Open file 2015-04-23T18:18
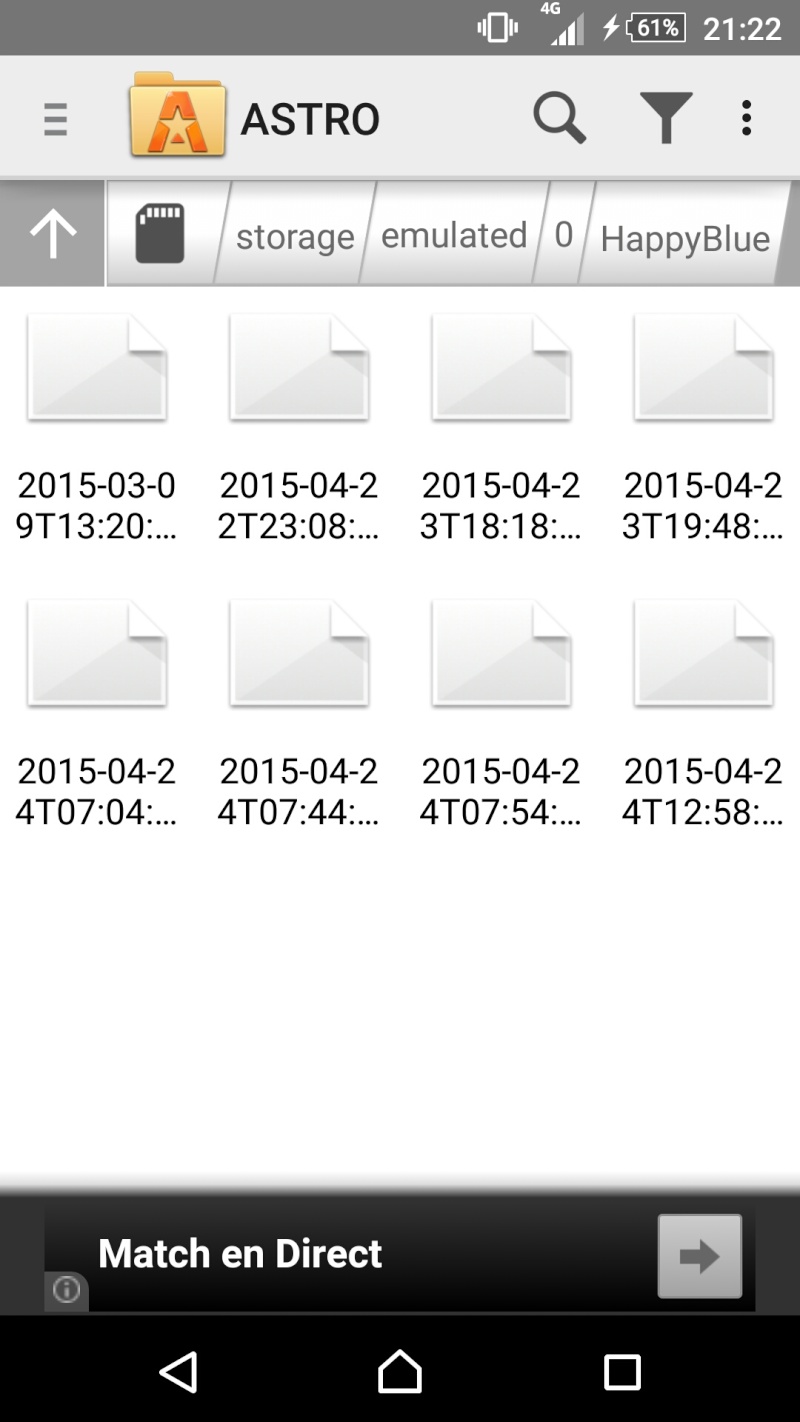This screenshot has height=1422, width=800. click(x=501, y=428)
